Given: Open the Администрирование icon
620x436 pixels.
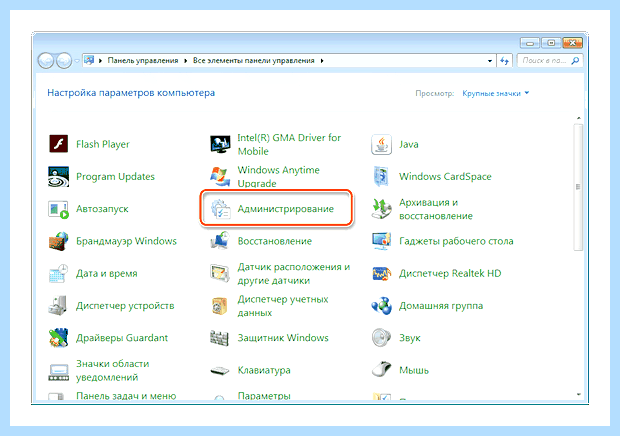Looking at the screenshot, I should click(x=220, y=209).
